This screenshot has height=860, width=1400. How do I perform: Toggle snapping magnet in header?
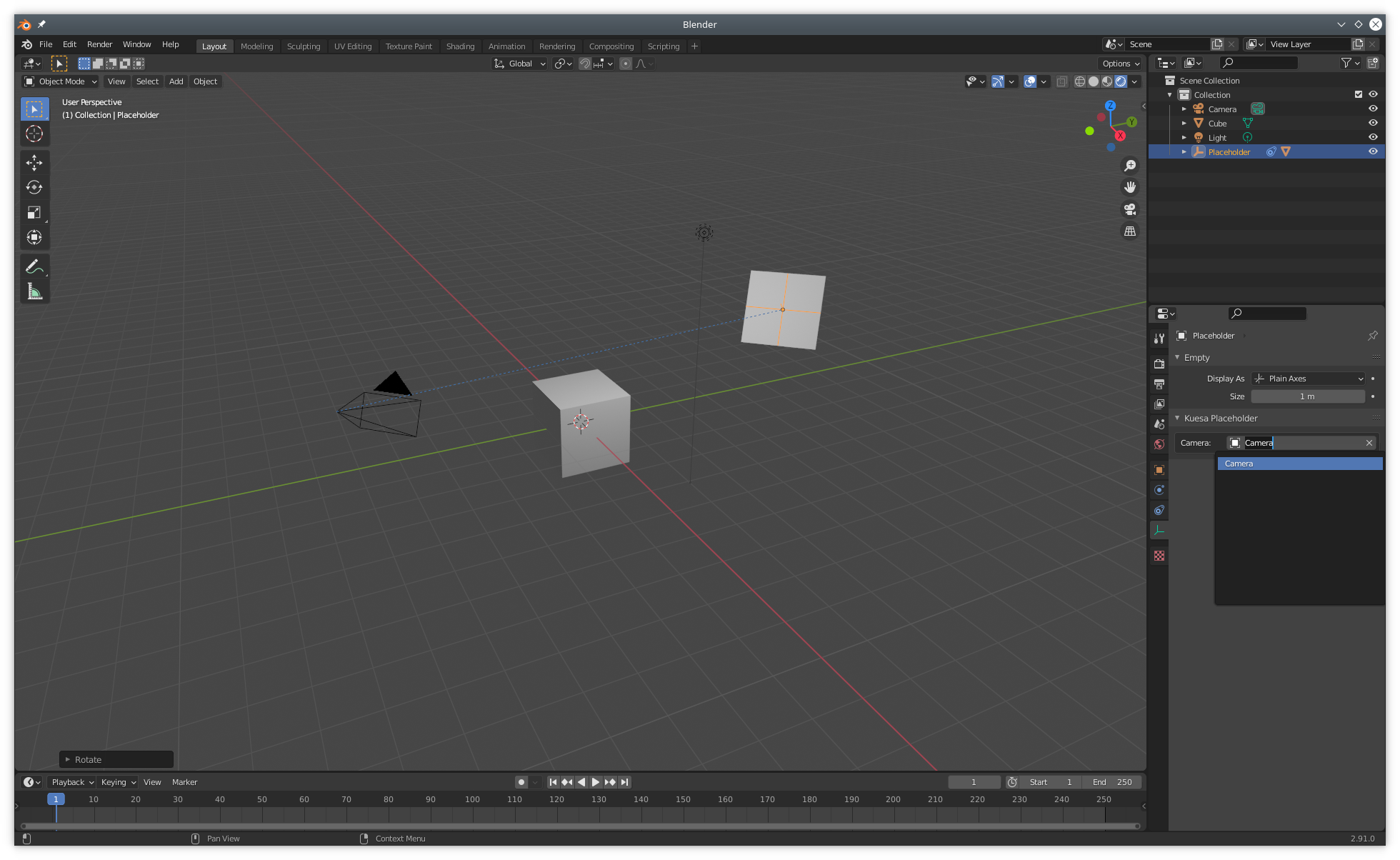click(x=585, y=64)
